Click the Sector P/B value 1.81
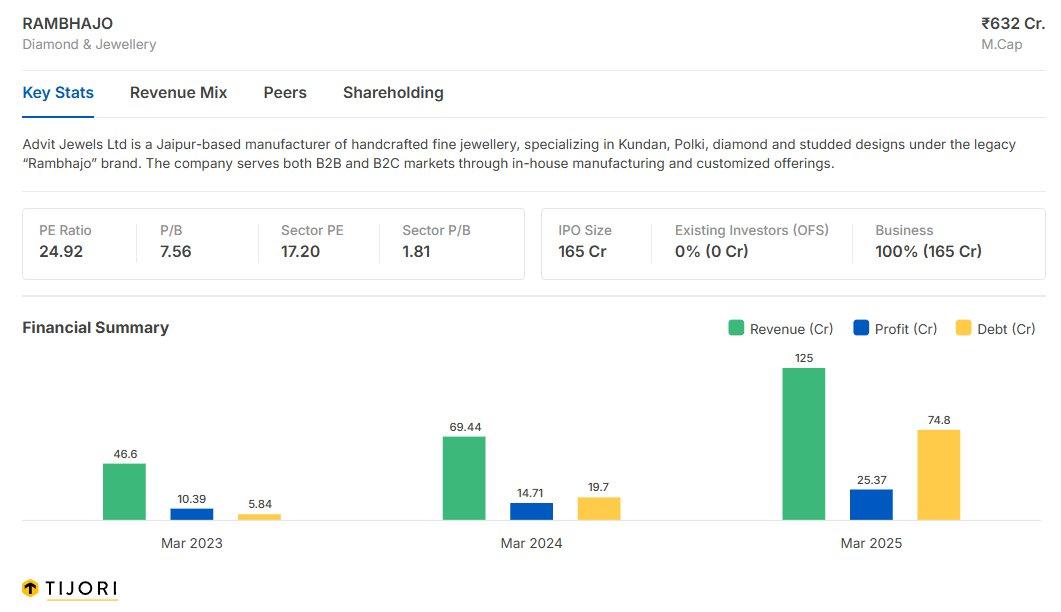This screenshot has width=1061, height=612. 416,251
